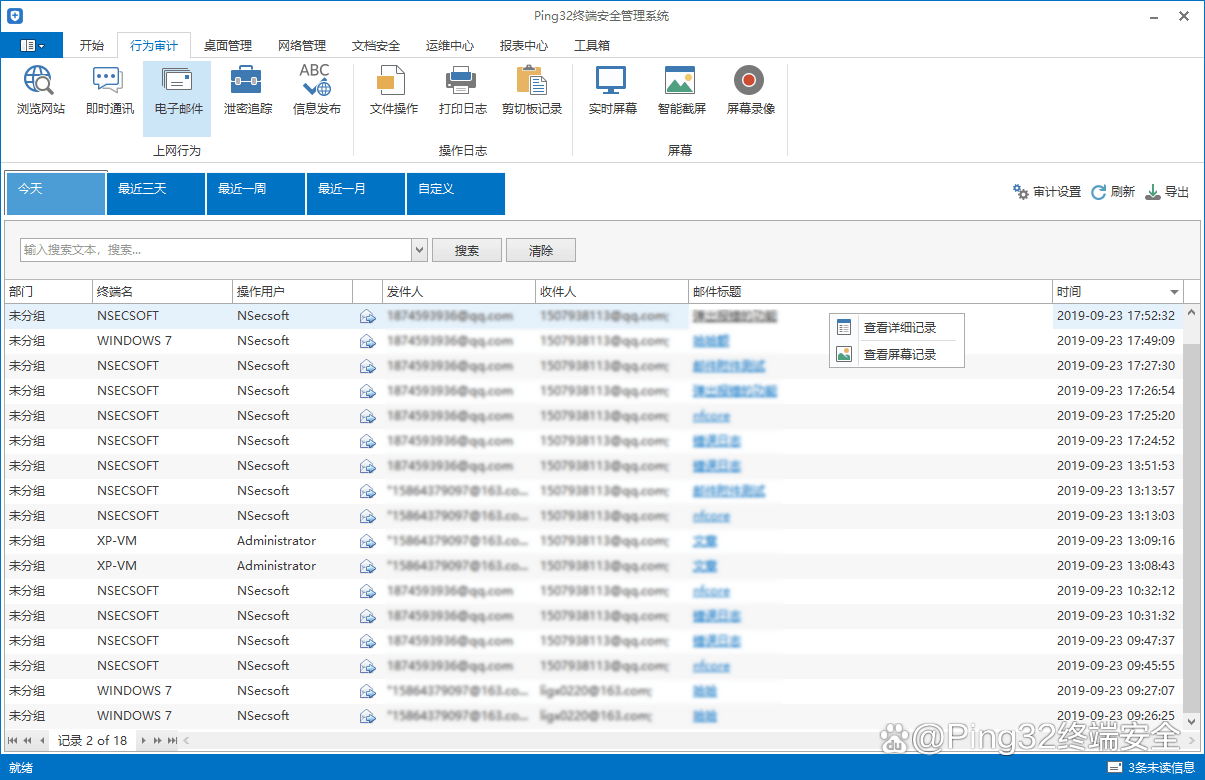Sort by the 收件人 column header
Image resolution: width=1205 pixels, height=780 pixels.
pyautogui.click(x=612, y=292)
